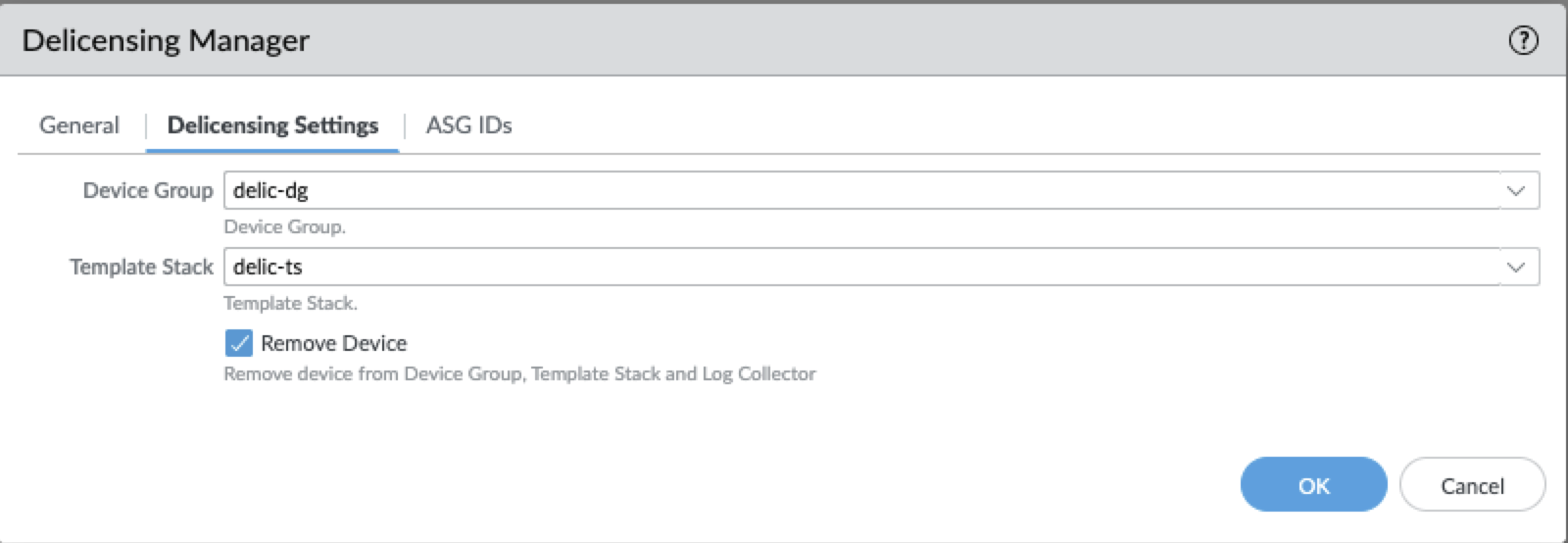1568x543 pixels.
Task: Open the ASG IDs tab
Action: pos(468,125)
